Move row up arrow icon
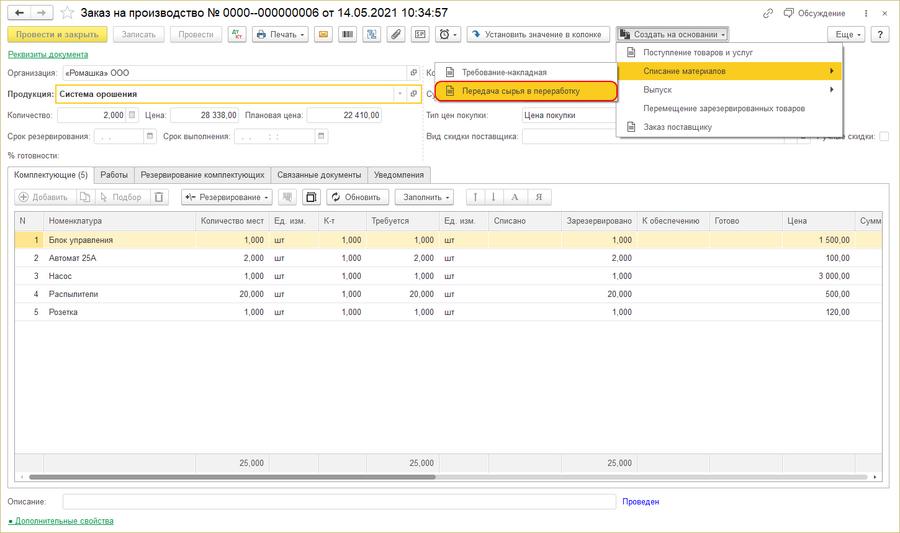 click(x=475, y=197)
